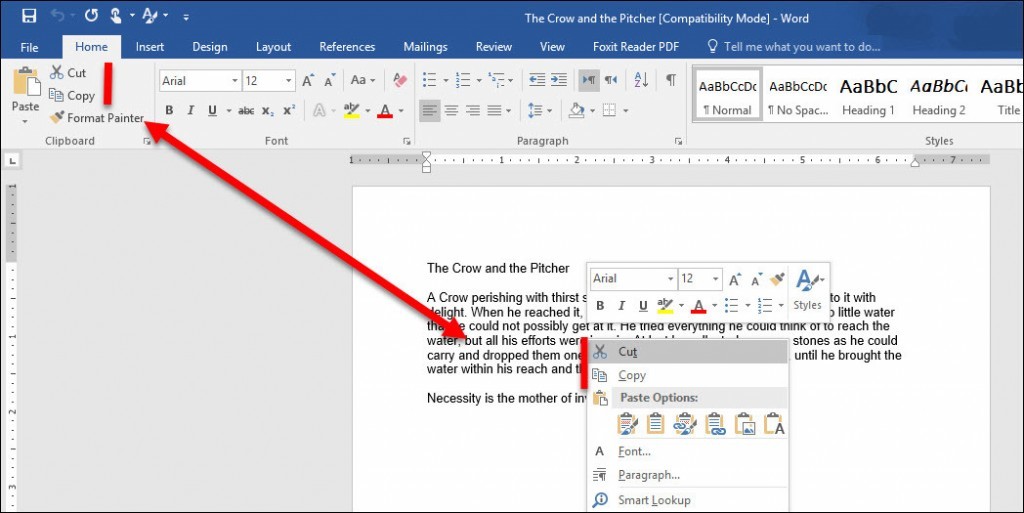Click the Redo/Repeat icon in quick access toolbar
Image resolution: width=1024 pixels, height=513 pixels.
(91, 15)
